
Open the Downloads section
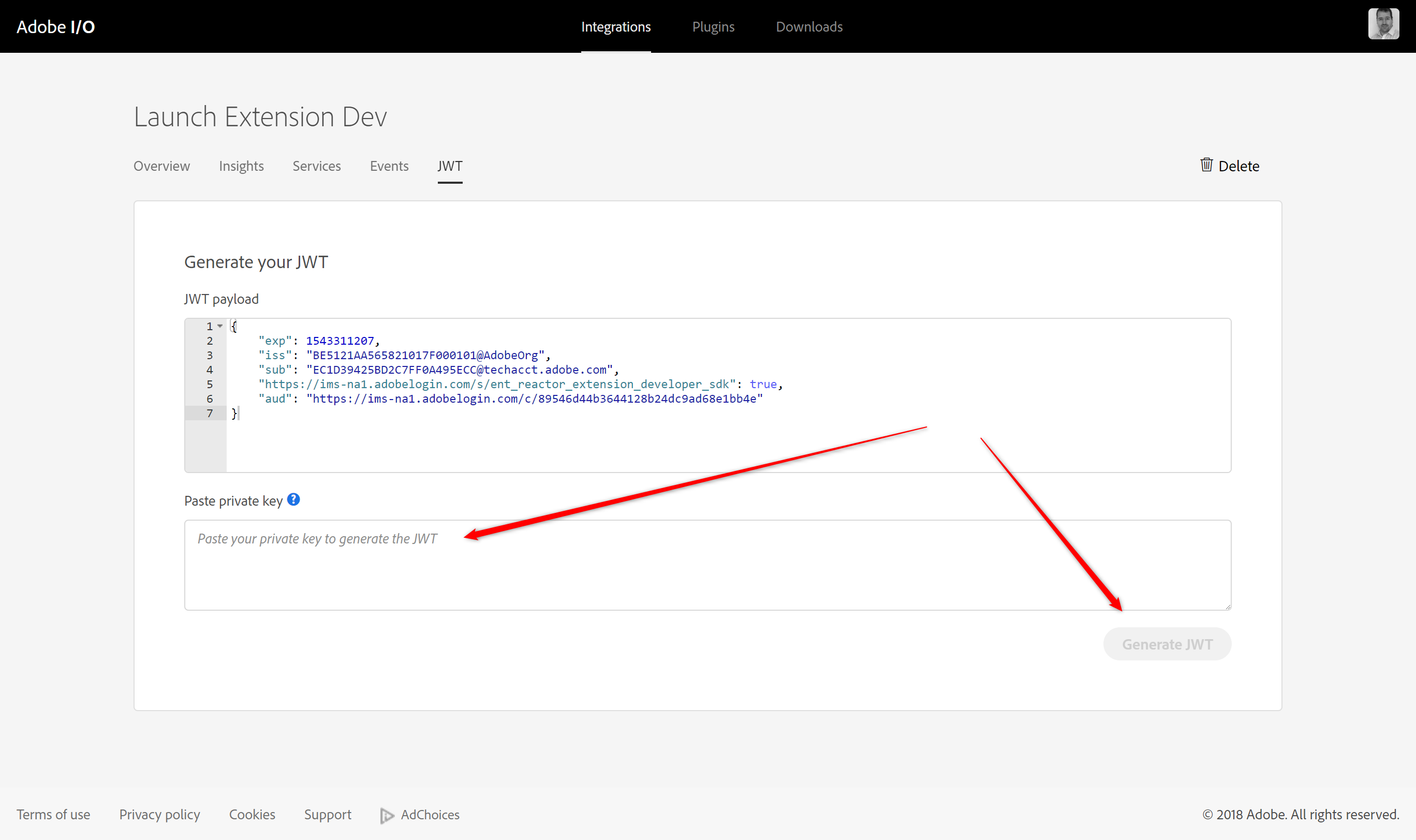coord(809,26)
